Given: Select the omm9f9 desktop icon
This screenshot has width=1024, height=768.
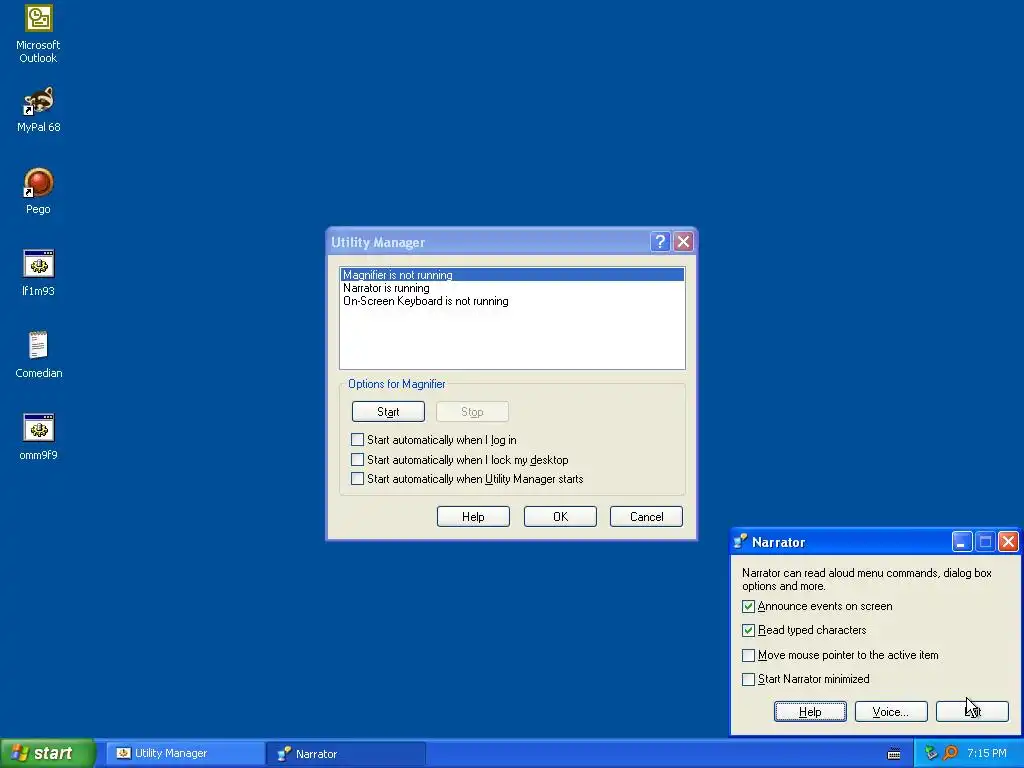Looking at the screenshot, I should (x=39, y=437).
